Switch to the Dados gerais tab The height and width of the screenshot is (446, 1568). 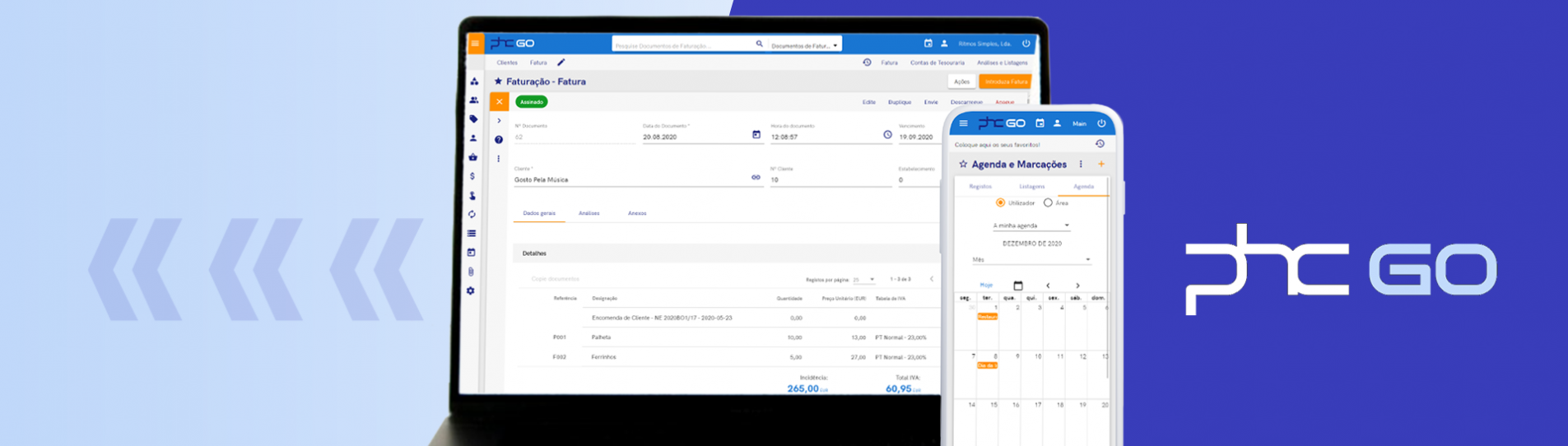click(x=539, y=213)
